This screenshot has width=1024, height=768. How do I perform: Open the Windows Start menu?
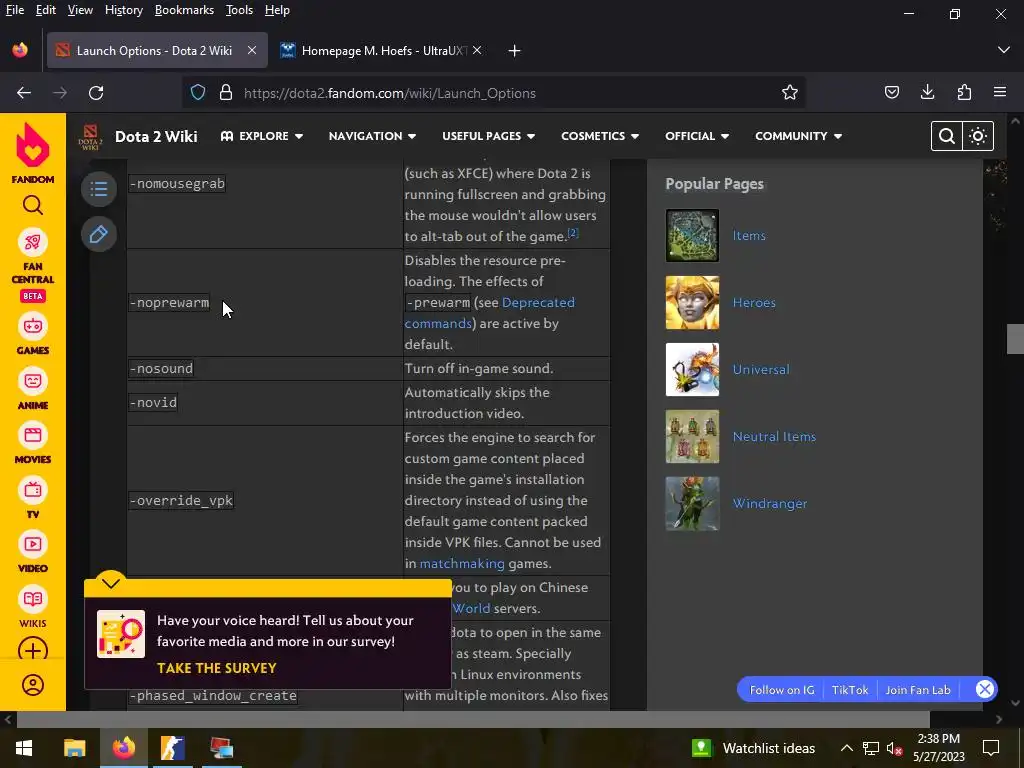pyautogui.click(x=24, y=748)
